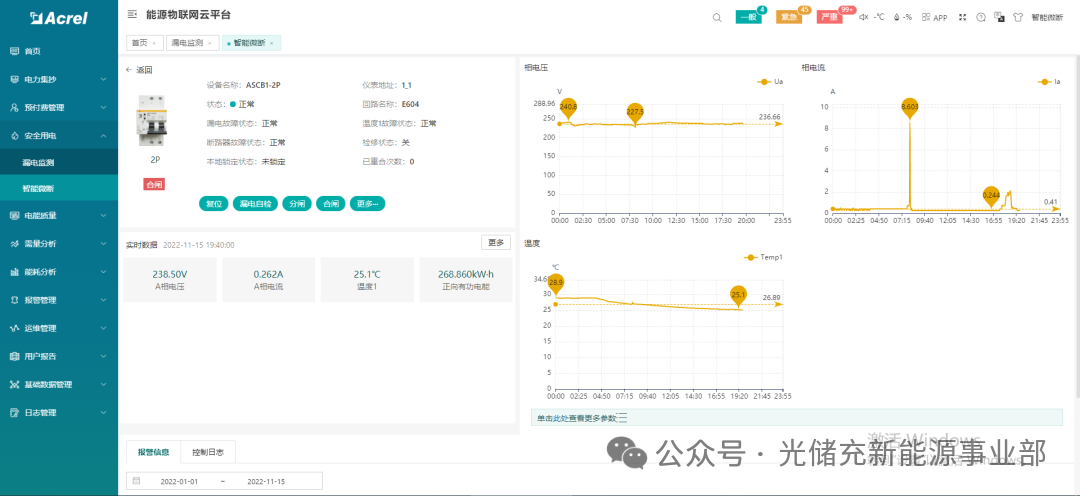Click the 0.262A A相电流 data card
The height and width of the screenshot is (496, 1080).
click(x=269, y=280)
